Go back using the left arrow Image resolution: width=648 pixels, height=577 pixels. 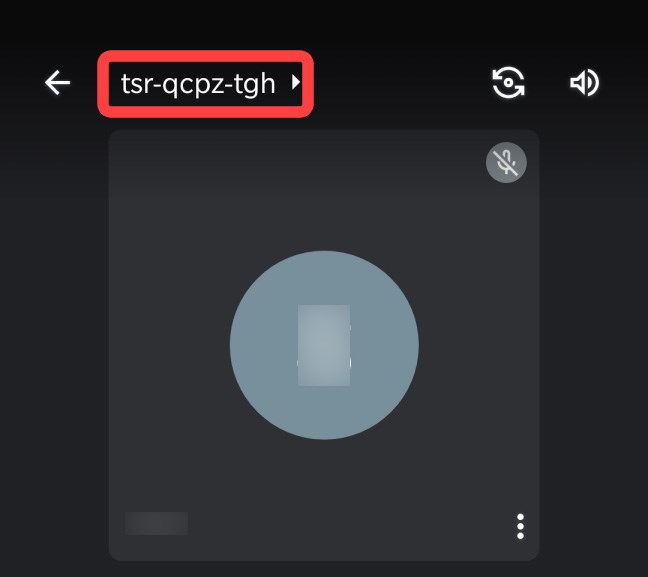click(x=57, y=83)
